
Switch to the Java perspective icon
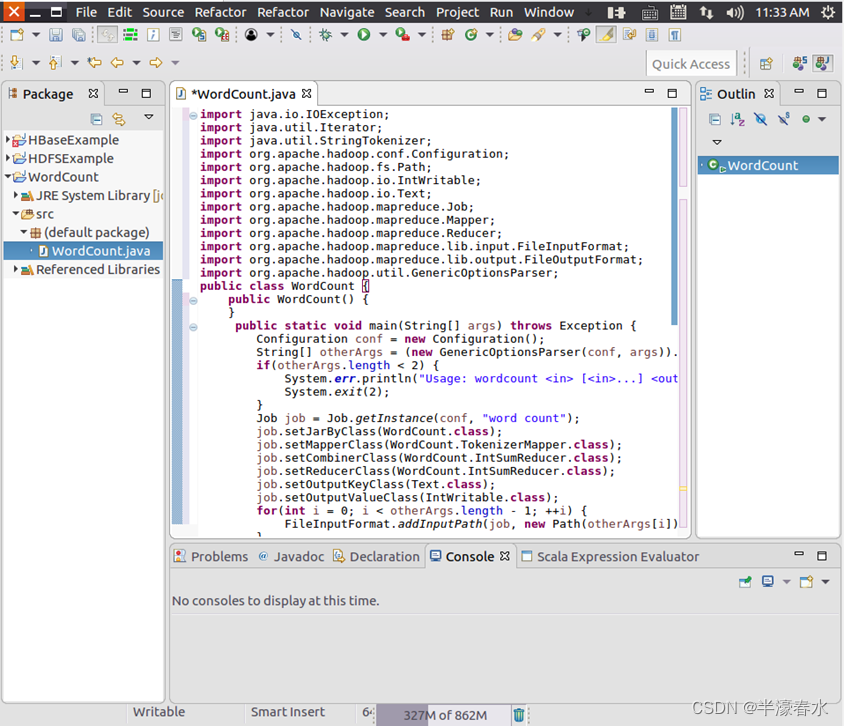coord(822,63)
